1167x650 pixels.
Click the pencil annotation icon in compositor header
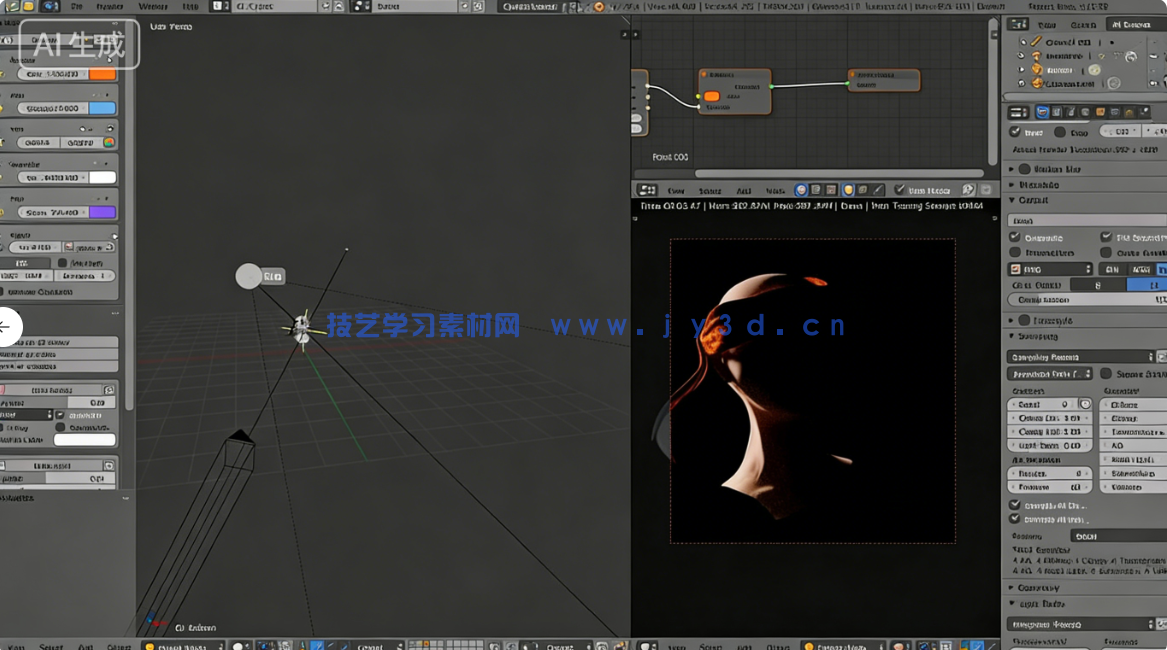coord(877,189)
